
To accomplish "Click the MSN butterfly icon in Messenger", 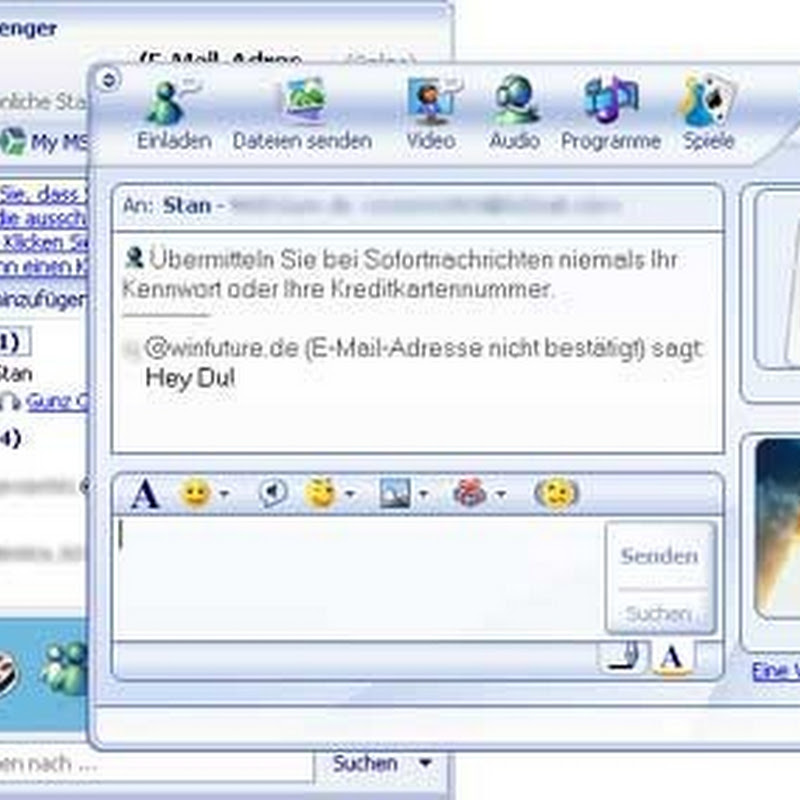I will point(65,668).
